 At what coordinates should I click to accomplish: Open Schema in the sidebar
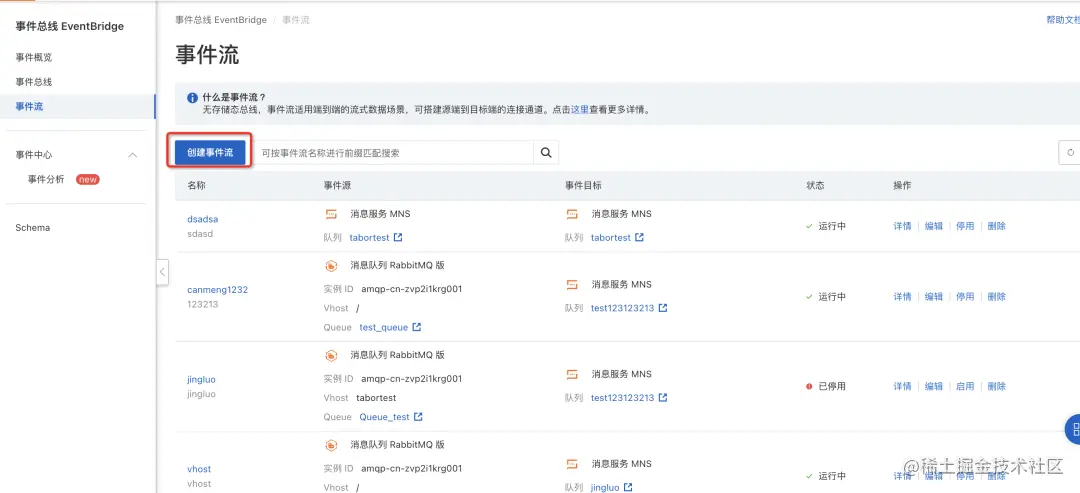pos(32,227)
